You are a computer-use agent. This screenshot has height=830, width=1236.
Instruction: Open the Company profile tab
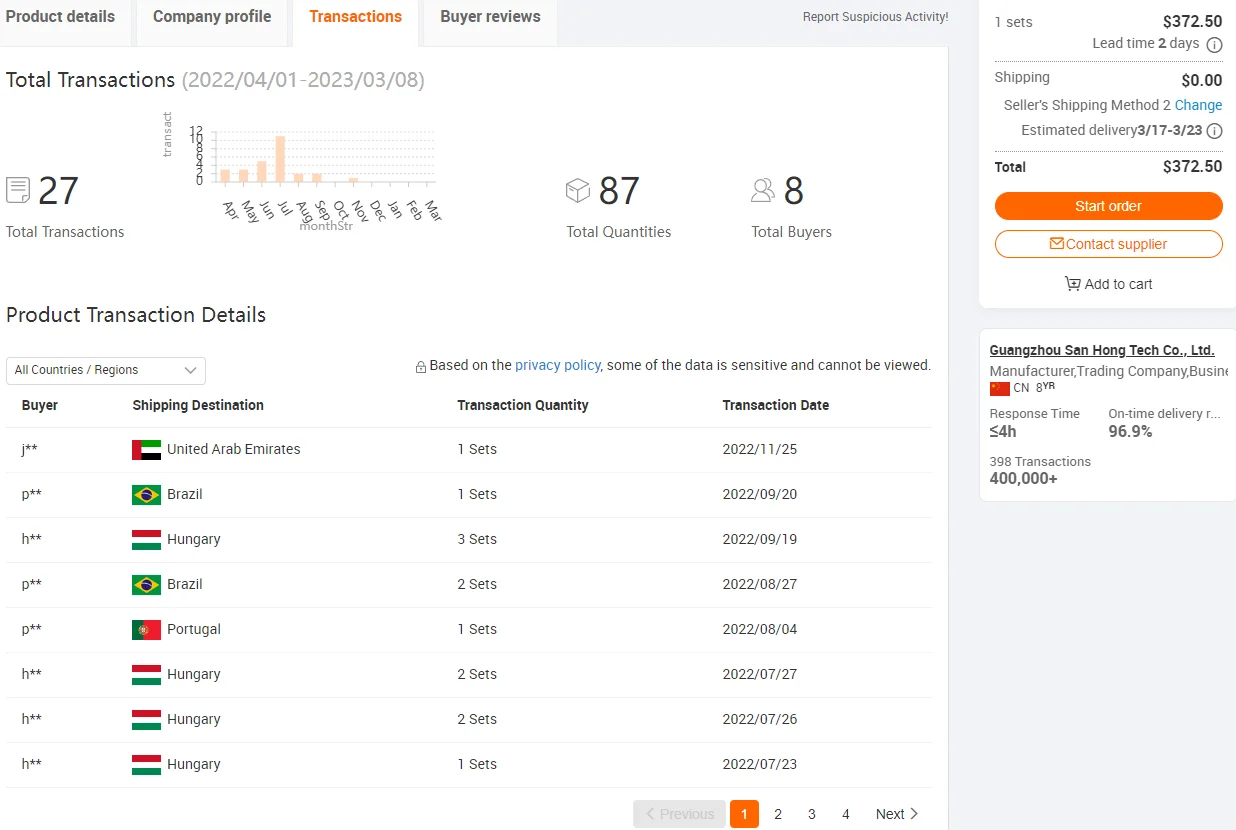[x=212, y=17]
